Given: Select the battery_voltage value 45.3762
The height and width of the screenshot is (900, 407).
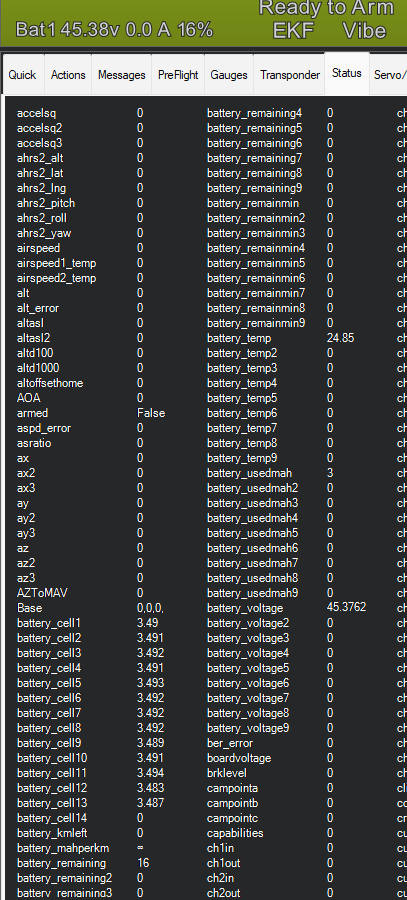Looking at the screenshot, I should [346, 608].
